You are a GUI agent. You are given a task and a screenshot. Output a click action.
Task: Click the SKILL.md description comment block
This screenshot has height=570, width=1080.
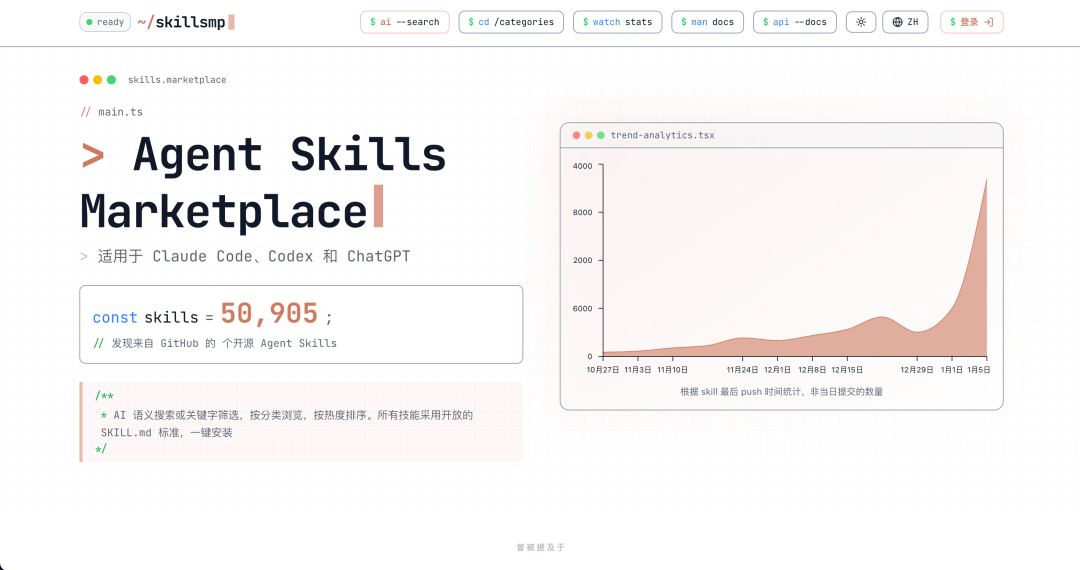[x=301, y=422]
